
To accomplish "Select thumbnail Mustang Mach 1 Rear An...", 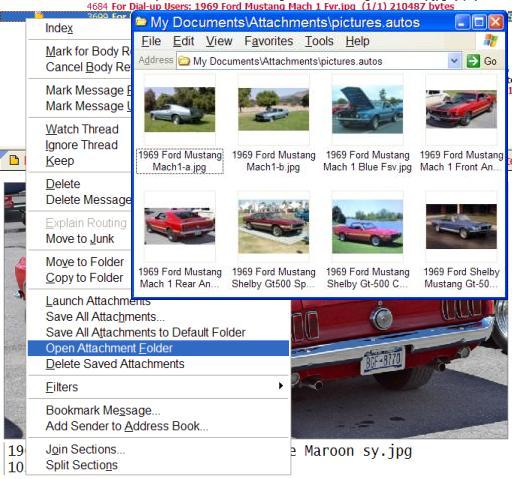I will click(180, 226).
